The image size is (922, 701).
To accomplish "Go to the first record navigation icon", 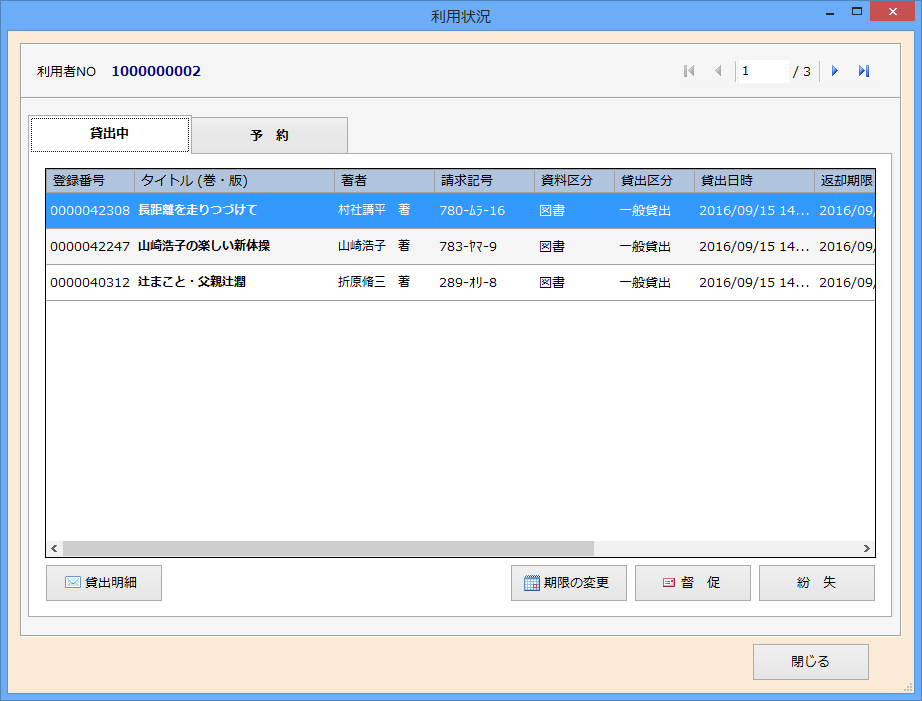I will pos(689,71).
